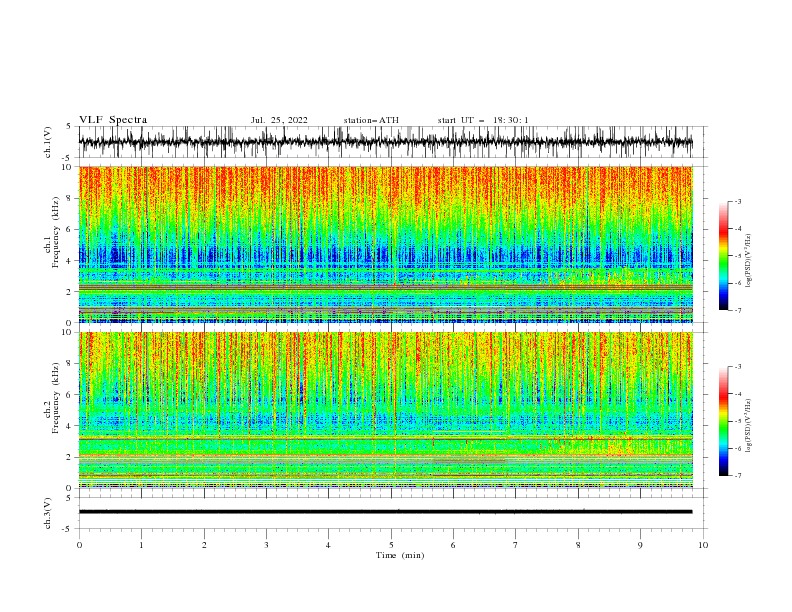Click the ch.1 voltage waveform trace

coord(385,142)
